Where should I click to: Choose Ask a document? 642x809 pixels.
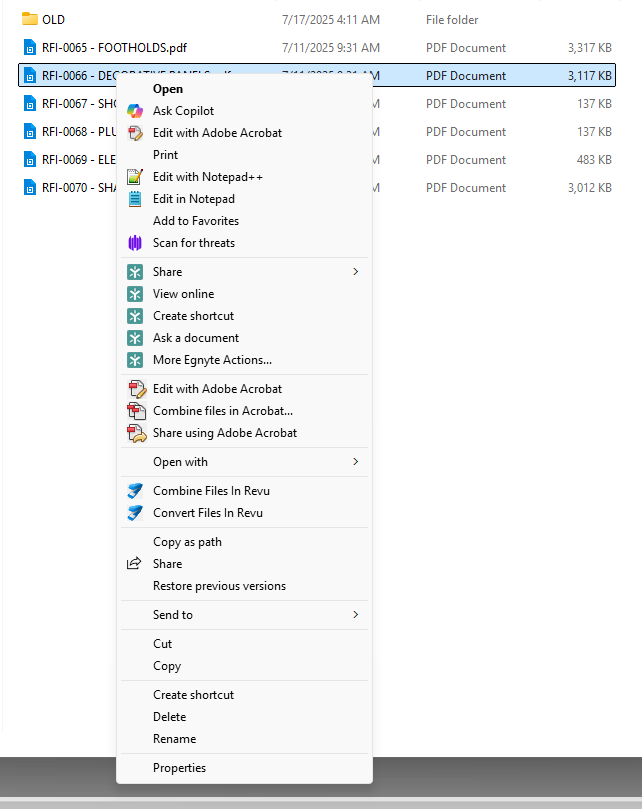pos(244,338)
